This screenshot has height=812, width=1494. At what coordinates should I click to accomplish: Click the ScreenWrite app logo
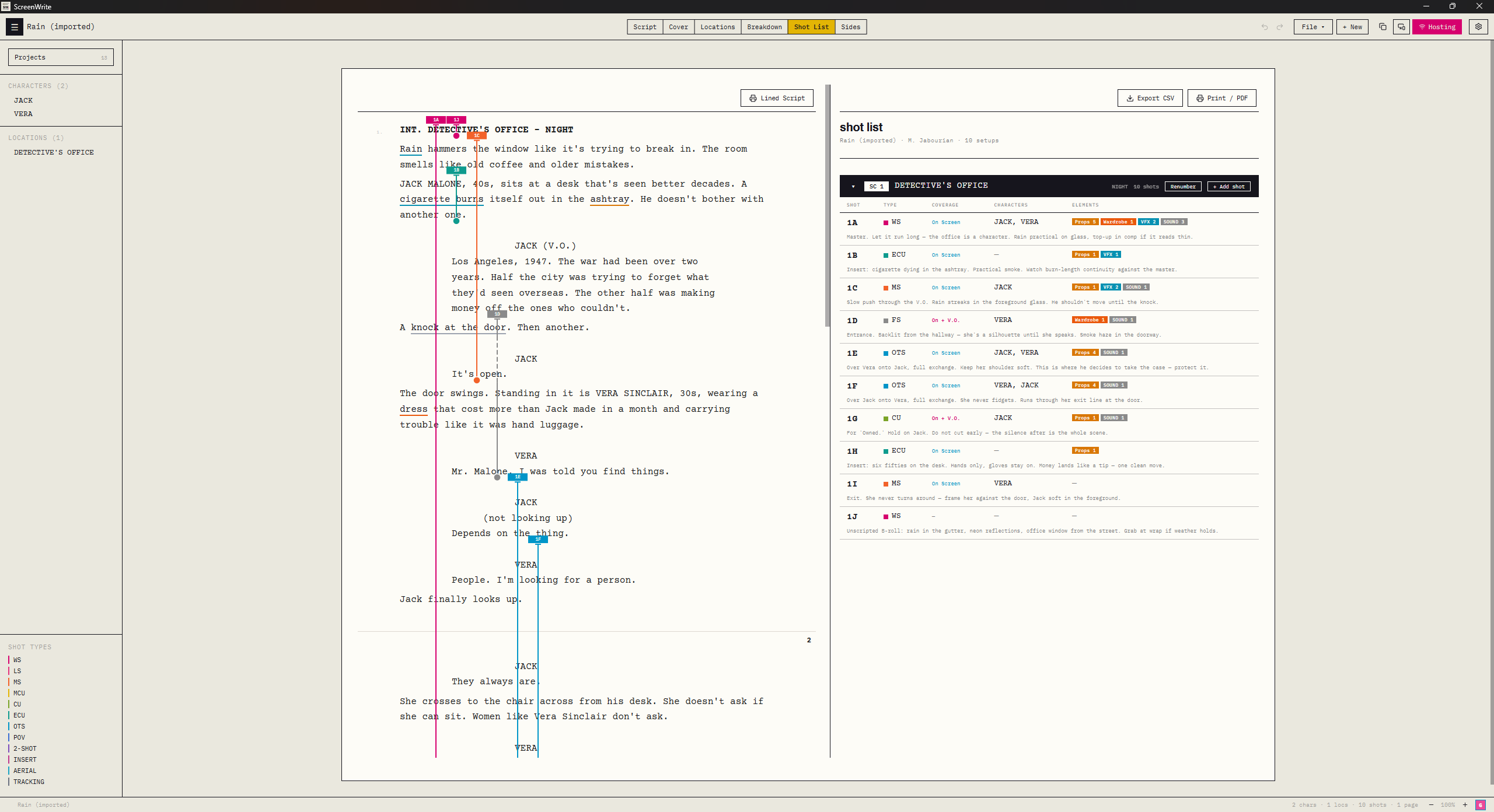[6, 6]
